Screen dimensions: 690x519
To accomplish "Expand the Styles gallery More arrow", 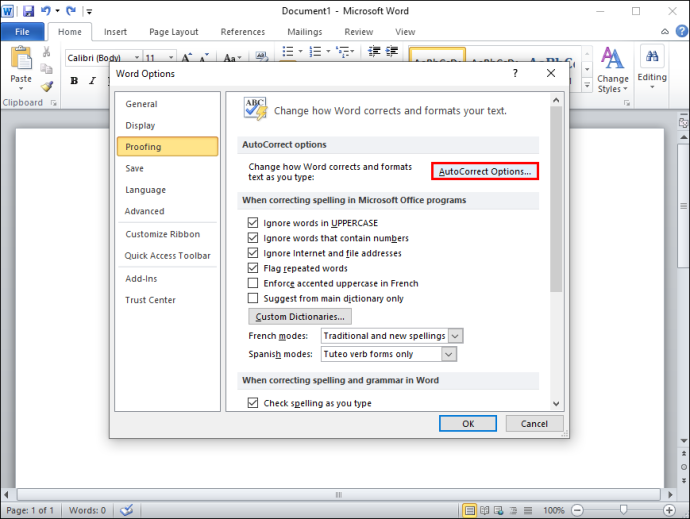I will tap(587, 85).
